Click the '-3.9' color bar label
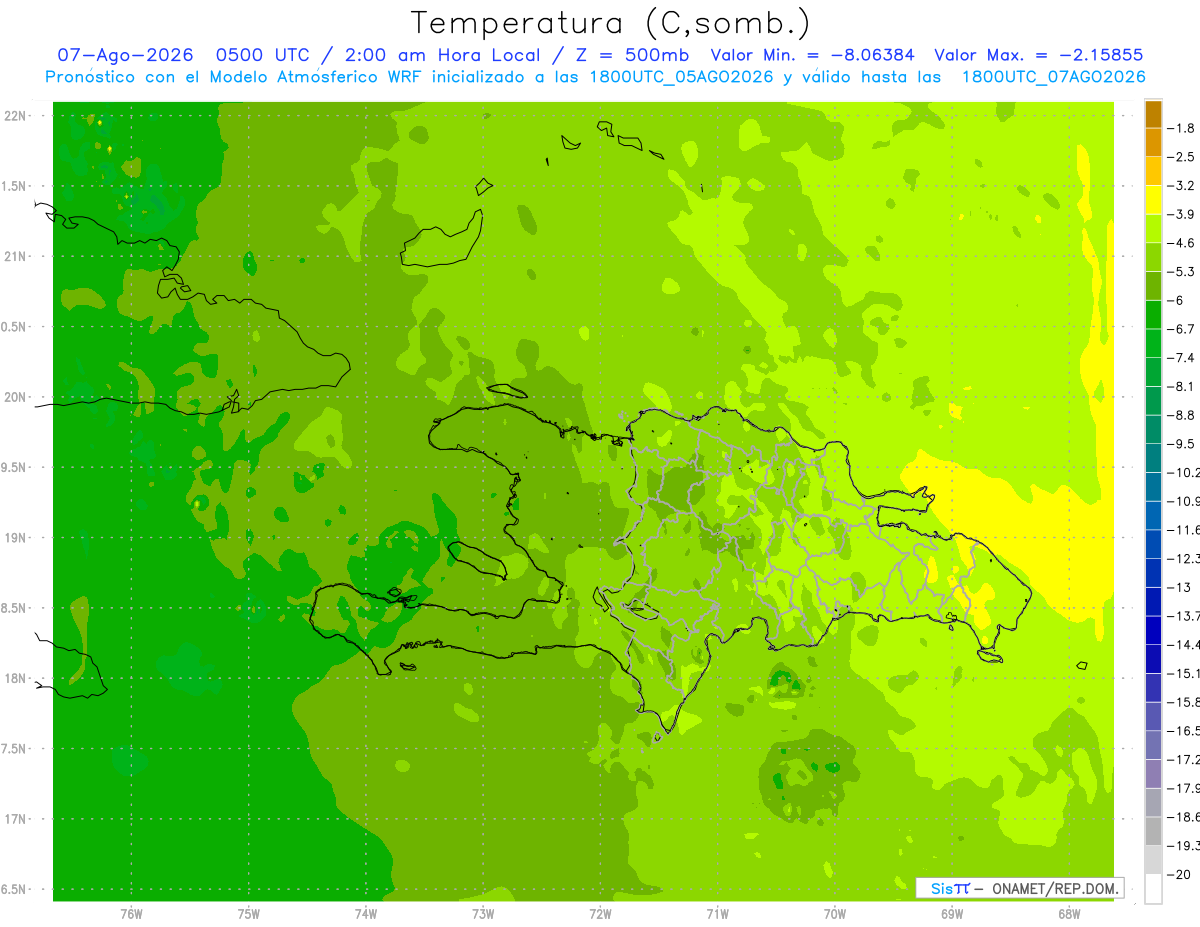 coord(1182,214)
